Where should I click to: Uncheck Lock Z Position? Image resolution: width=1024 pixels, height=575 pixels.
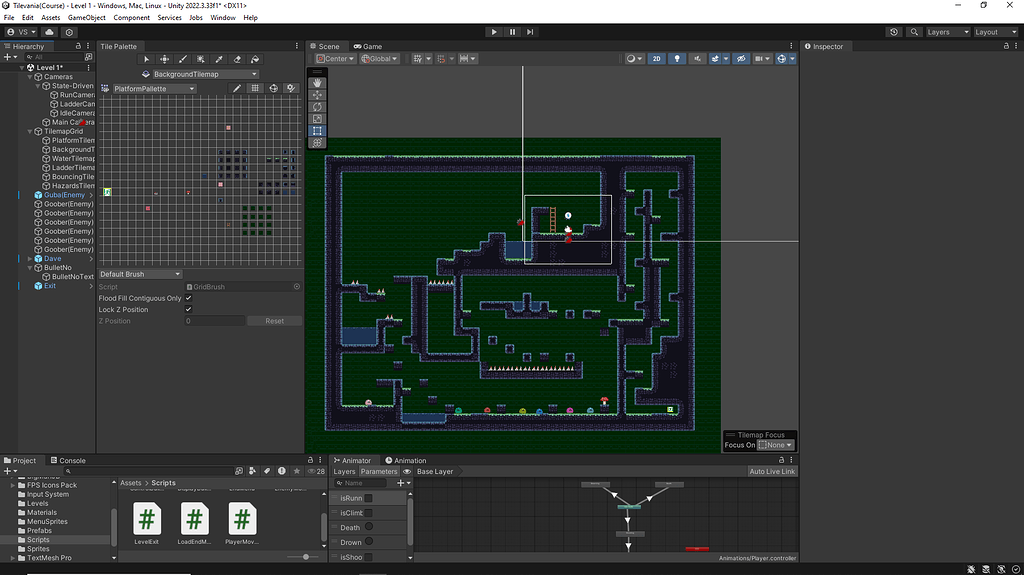(189, 310)
